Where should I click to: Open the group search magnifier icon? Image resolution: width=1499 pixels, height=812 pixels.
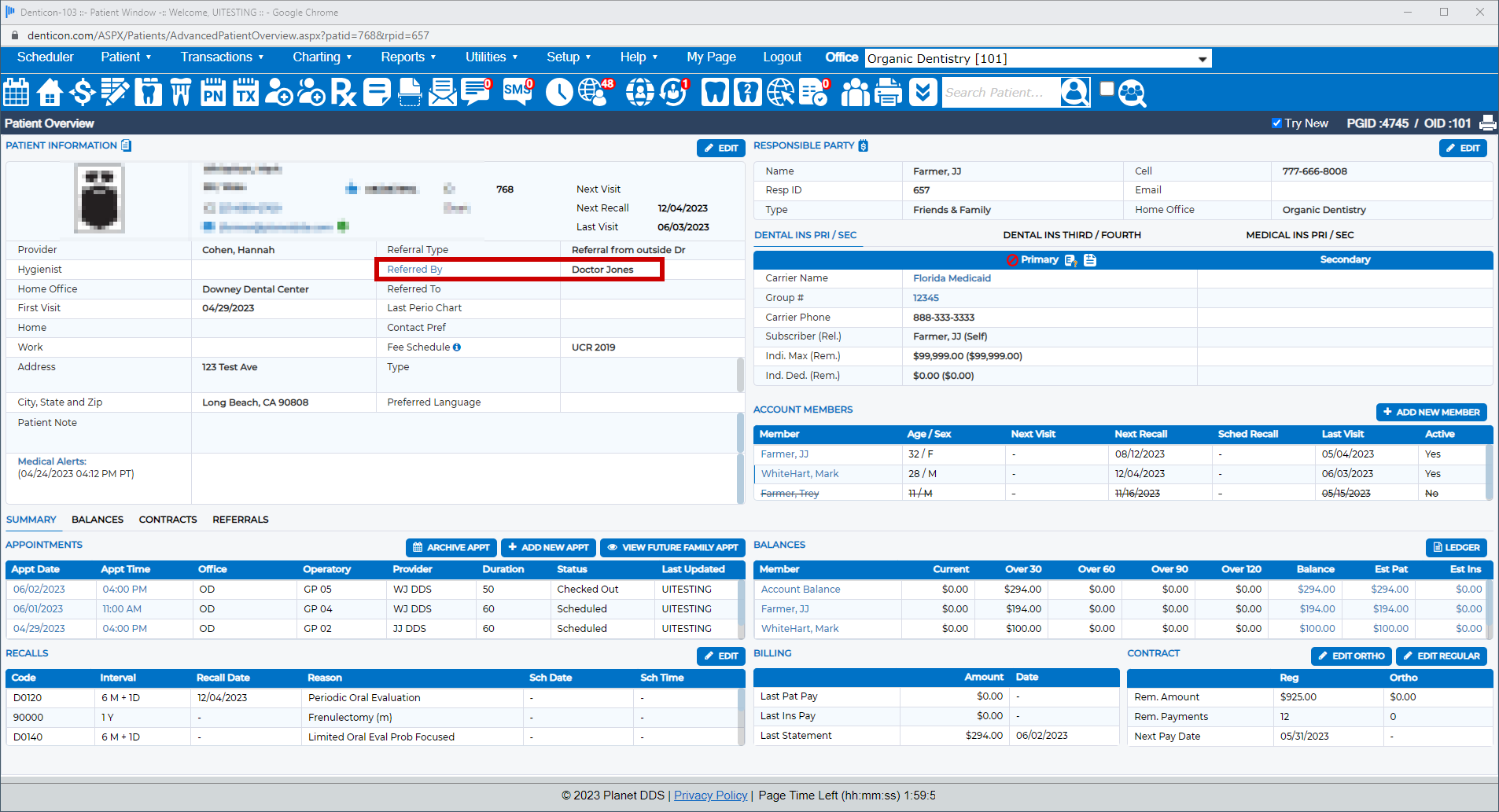[1132, 93]
